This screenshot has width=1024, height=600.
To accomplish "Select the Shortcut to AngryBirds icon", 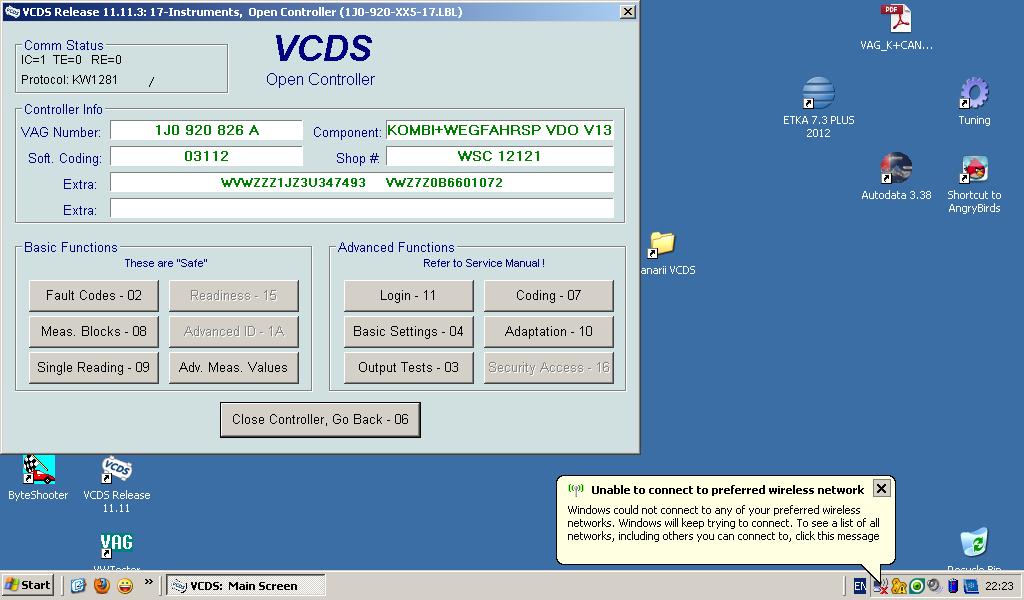I will coord(974,183).
